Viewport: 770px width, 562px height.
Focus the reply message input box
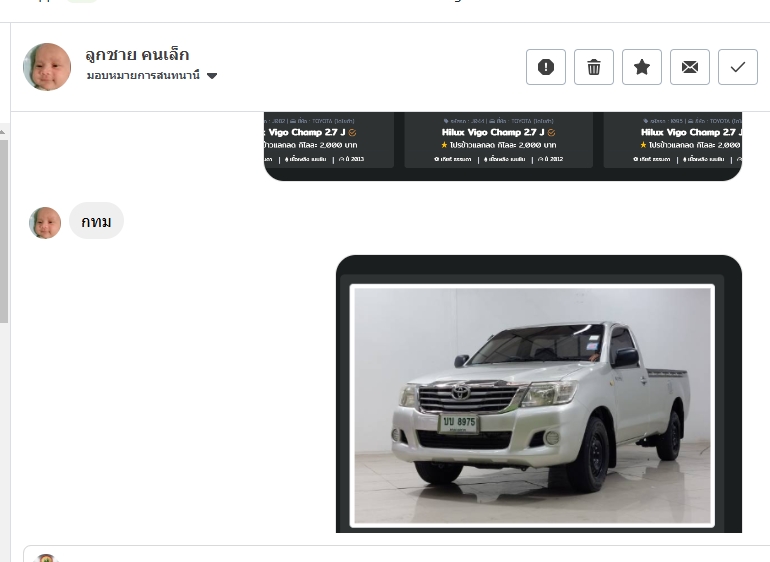tap(396, 554)
